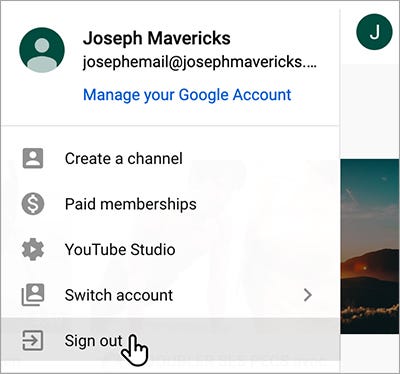Click the Joseph Mavericks name text

[x=157, y=38]
